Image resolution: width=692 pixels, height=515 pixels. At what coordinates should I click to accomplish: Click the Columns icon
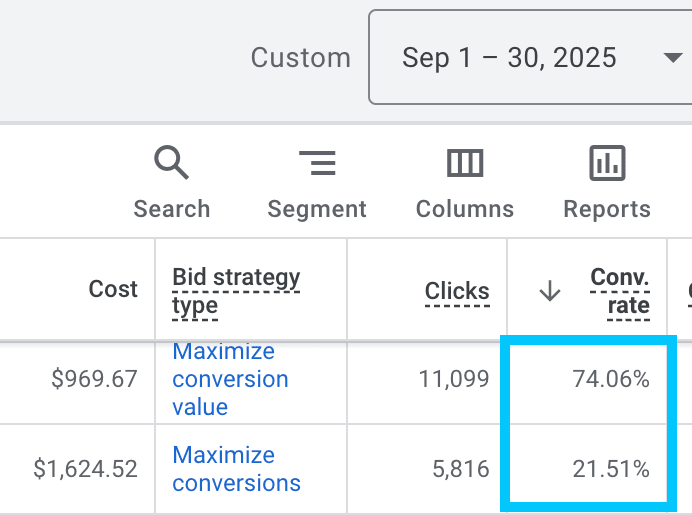465,163
